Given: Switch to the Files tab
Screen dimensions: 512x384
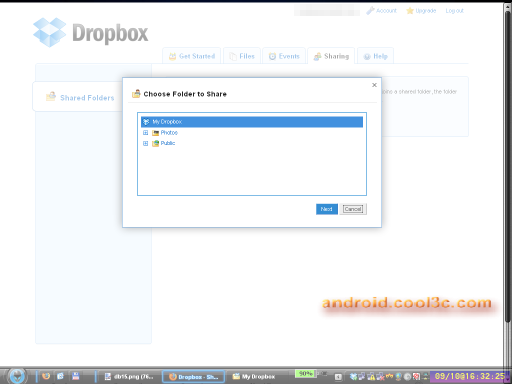Looking at the screenshot, I should (x=242, y=56).
